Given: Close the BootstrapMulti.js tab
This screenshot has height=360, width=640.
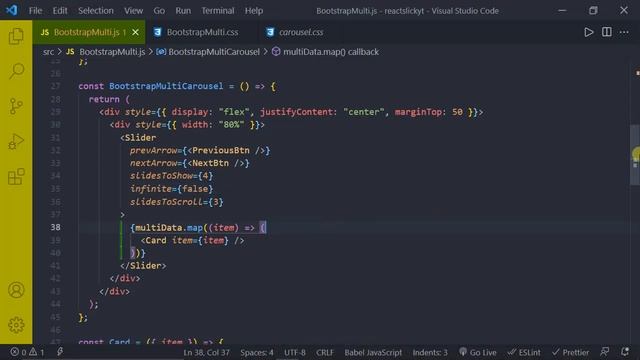Looking at the screenshot, I should pyautogui.click(x=136, y=32).
